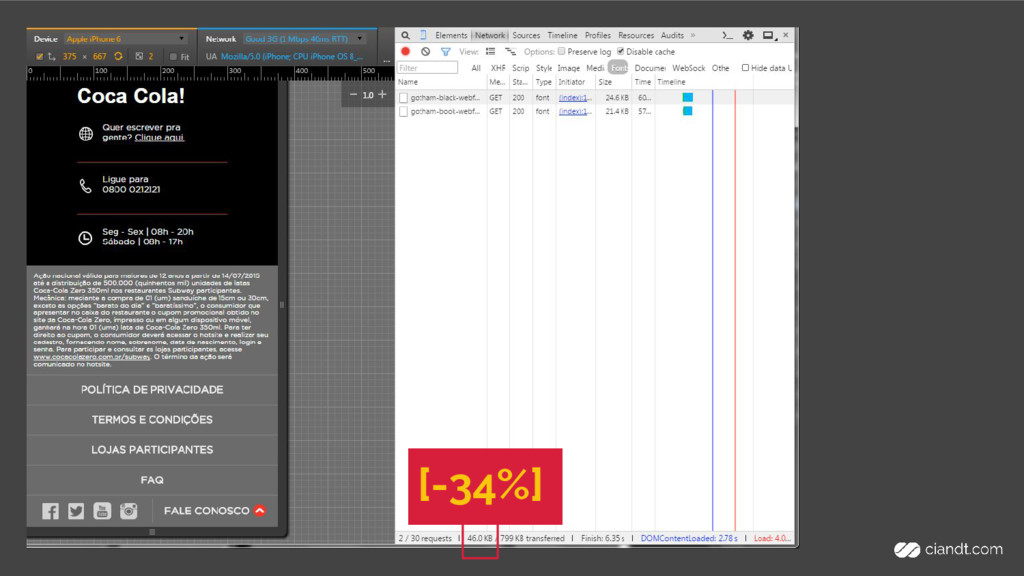Viewport: 1024px width, 576px height.
Task: Click the red up-arrow beside Fale Conosco
Action: (x=260, y=511)
